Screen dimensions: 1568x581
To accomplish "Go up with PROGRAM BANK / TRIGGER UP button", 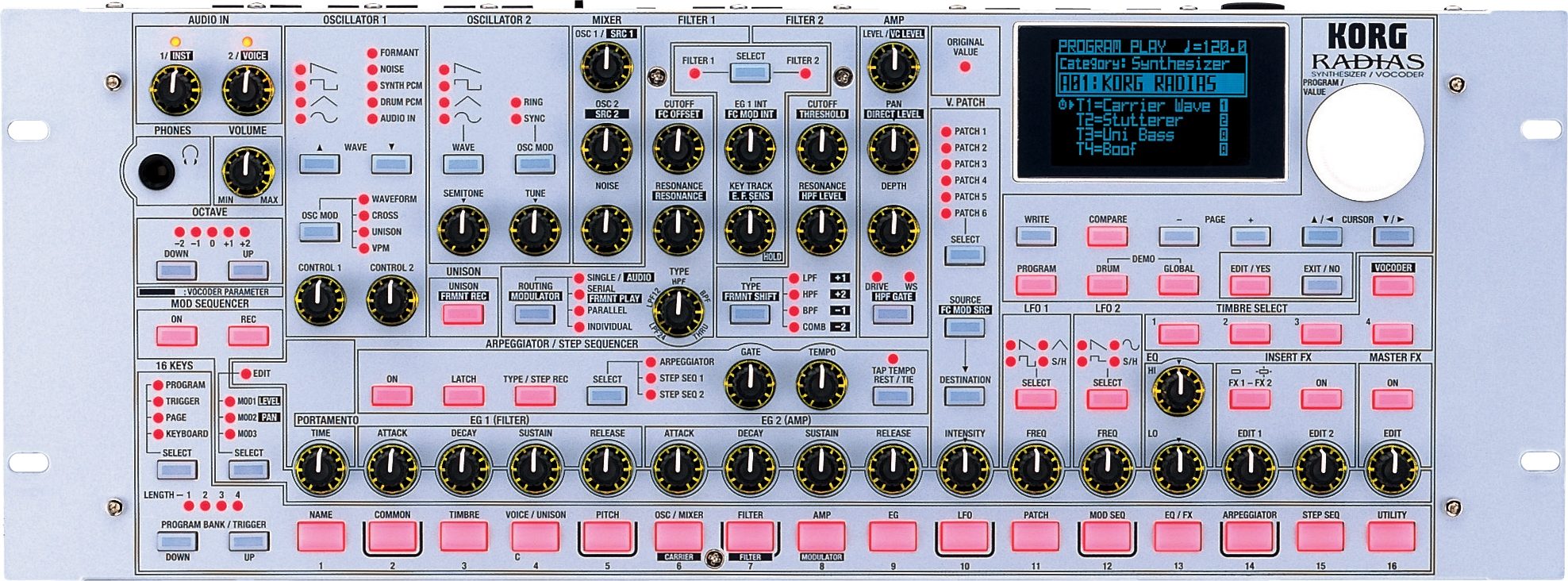I will click(248, 542).
